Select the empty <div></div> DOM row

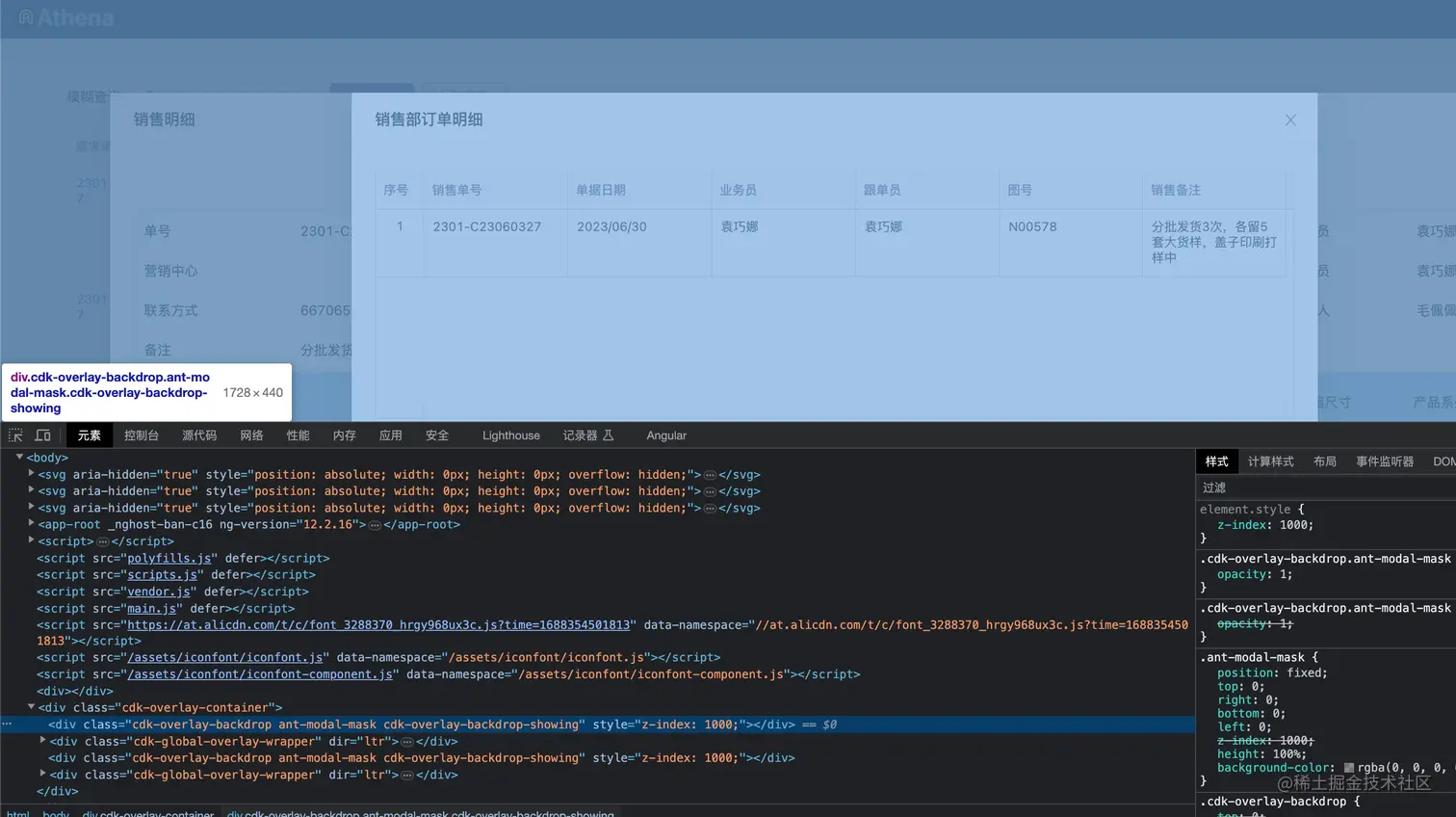pyautogui.click(x=75, y=691)
